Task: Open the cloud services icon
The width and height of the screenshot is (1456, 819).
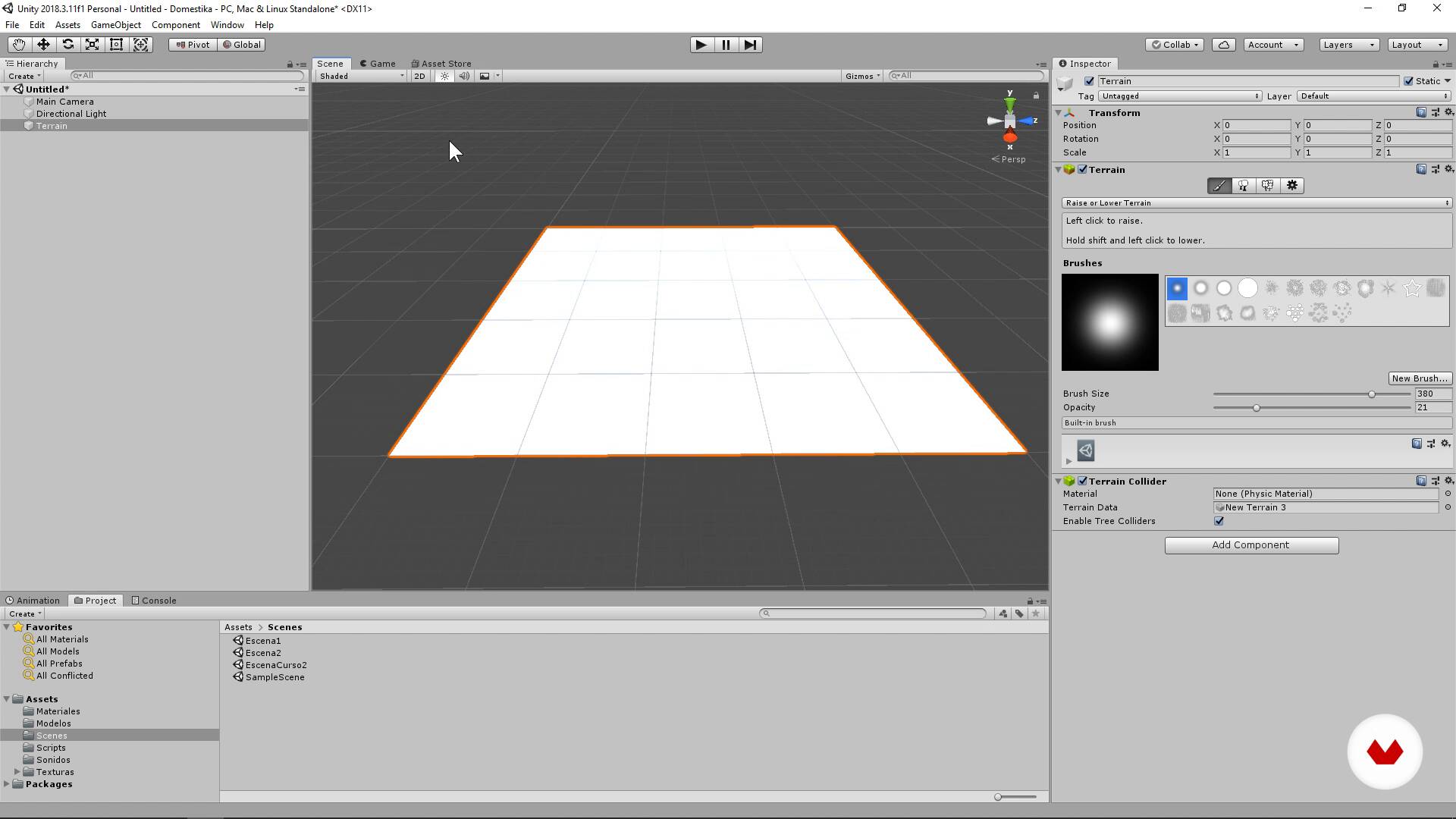Action: tap(1224, 45)
